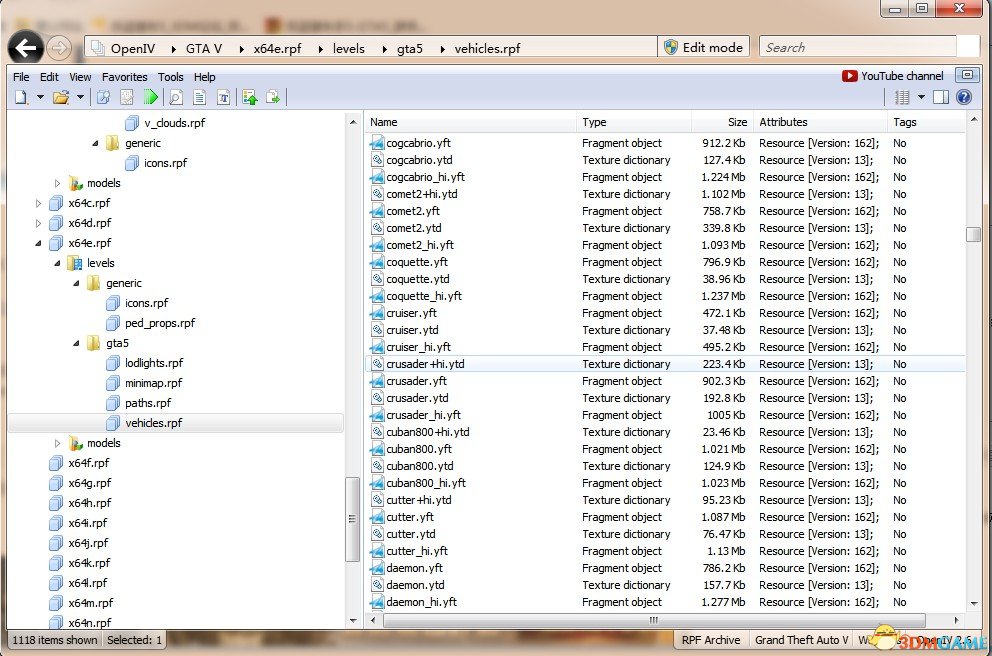Screen dimensions: 992x656
Task: Expand the x64d.rpf tree node
Action: [39, 223]
